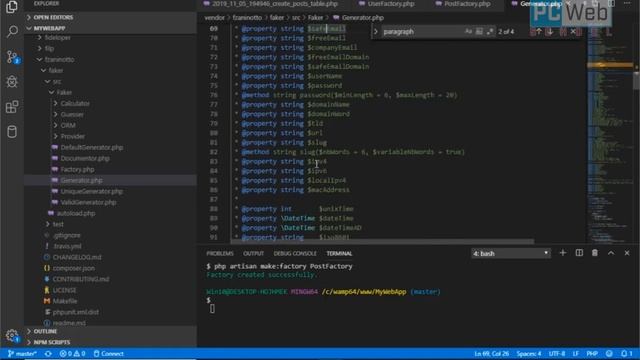Expand the Provider folder
Viewport: 640px width, 360px height.
(x=73, y=136)
